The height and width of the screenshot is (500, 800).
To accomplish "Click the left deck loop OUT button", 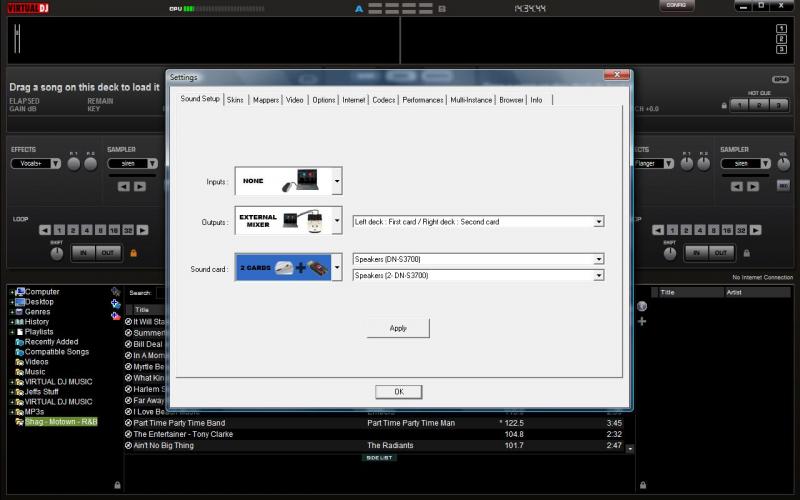I will (108, 253).
